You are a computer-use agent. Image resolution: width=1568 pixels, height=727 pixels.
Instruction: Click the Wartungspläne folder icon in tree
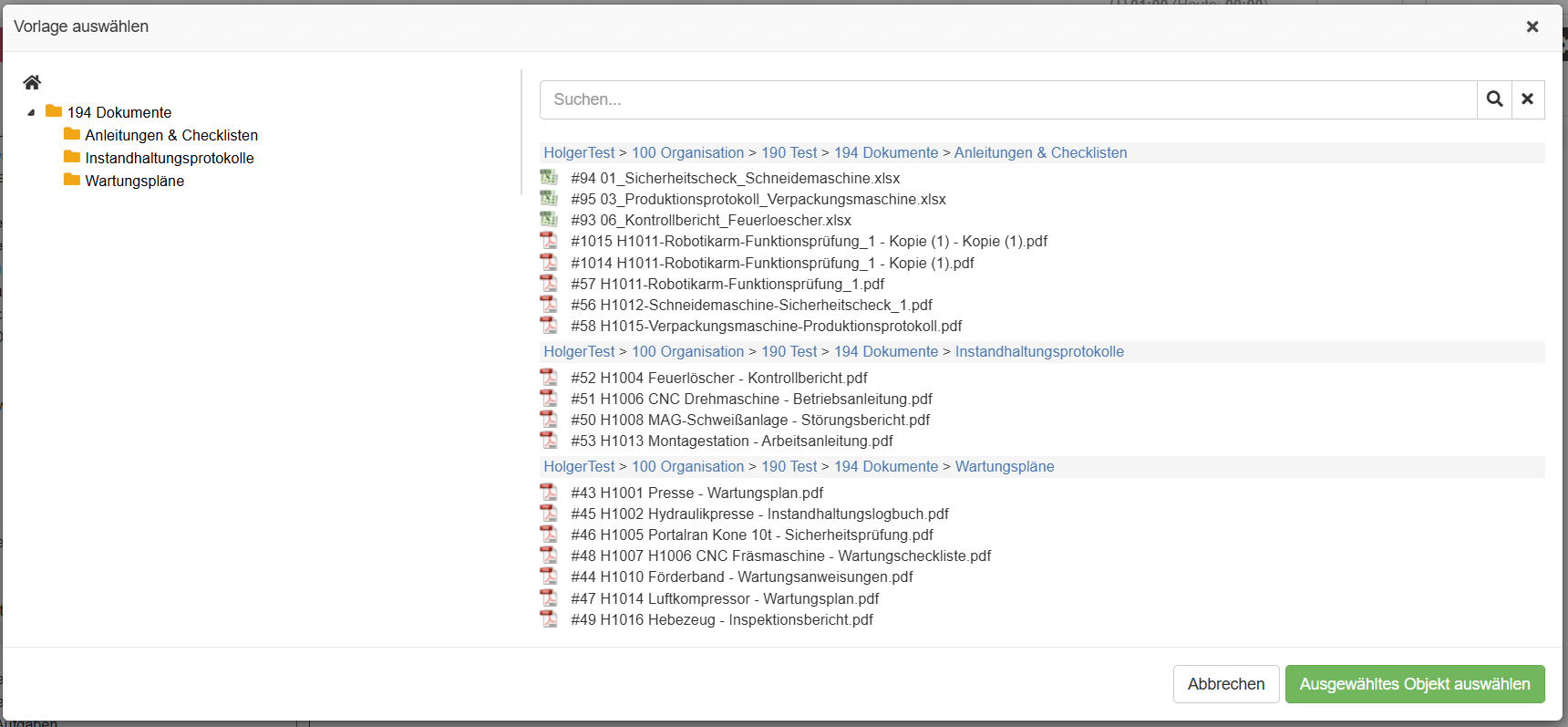pyautogui.click(x=72, y=181)
